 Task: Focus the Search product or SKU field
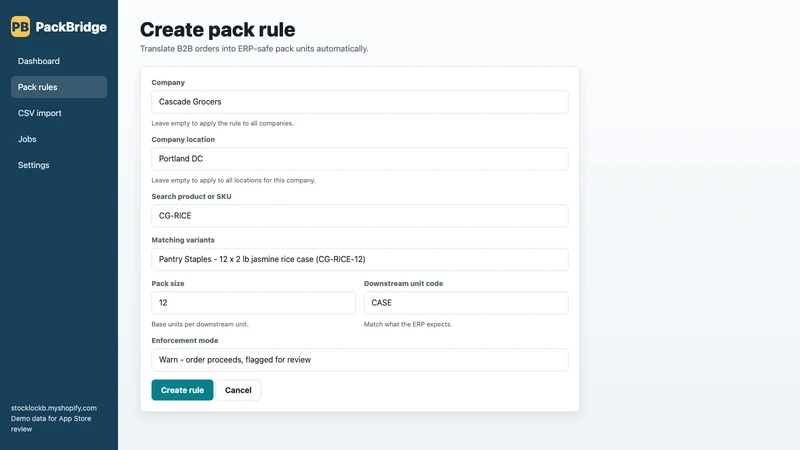(360, 216)
